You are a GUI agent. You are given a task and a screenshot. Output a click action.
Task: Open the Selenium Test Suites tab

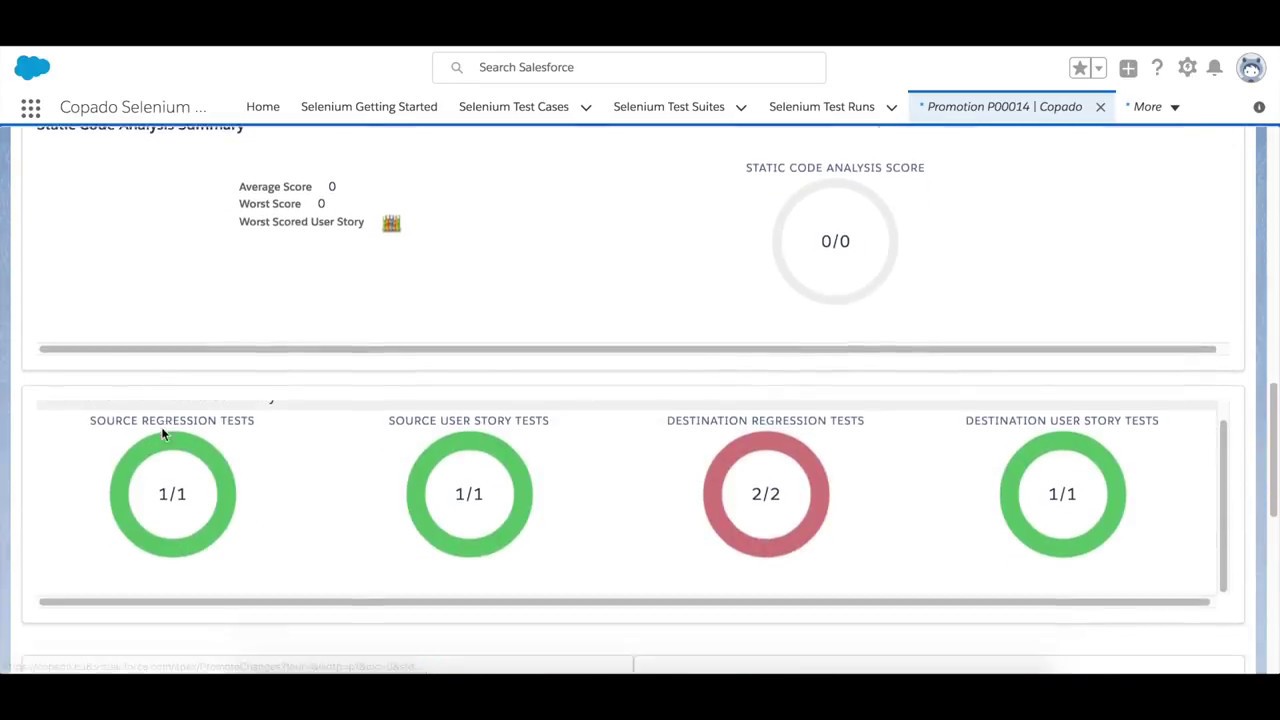click(x=669, y=106)
